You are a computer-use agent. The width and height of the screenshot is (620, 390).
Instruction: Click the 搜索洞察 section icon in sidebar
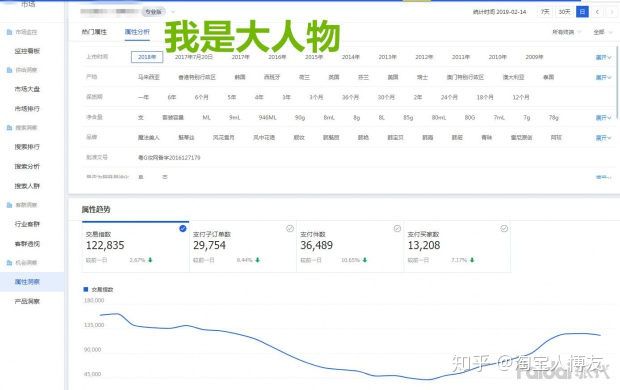click(9, 128)
